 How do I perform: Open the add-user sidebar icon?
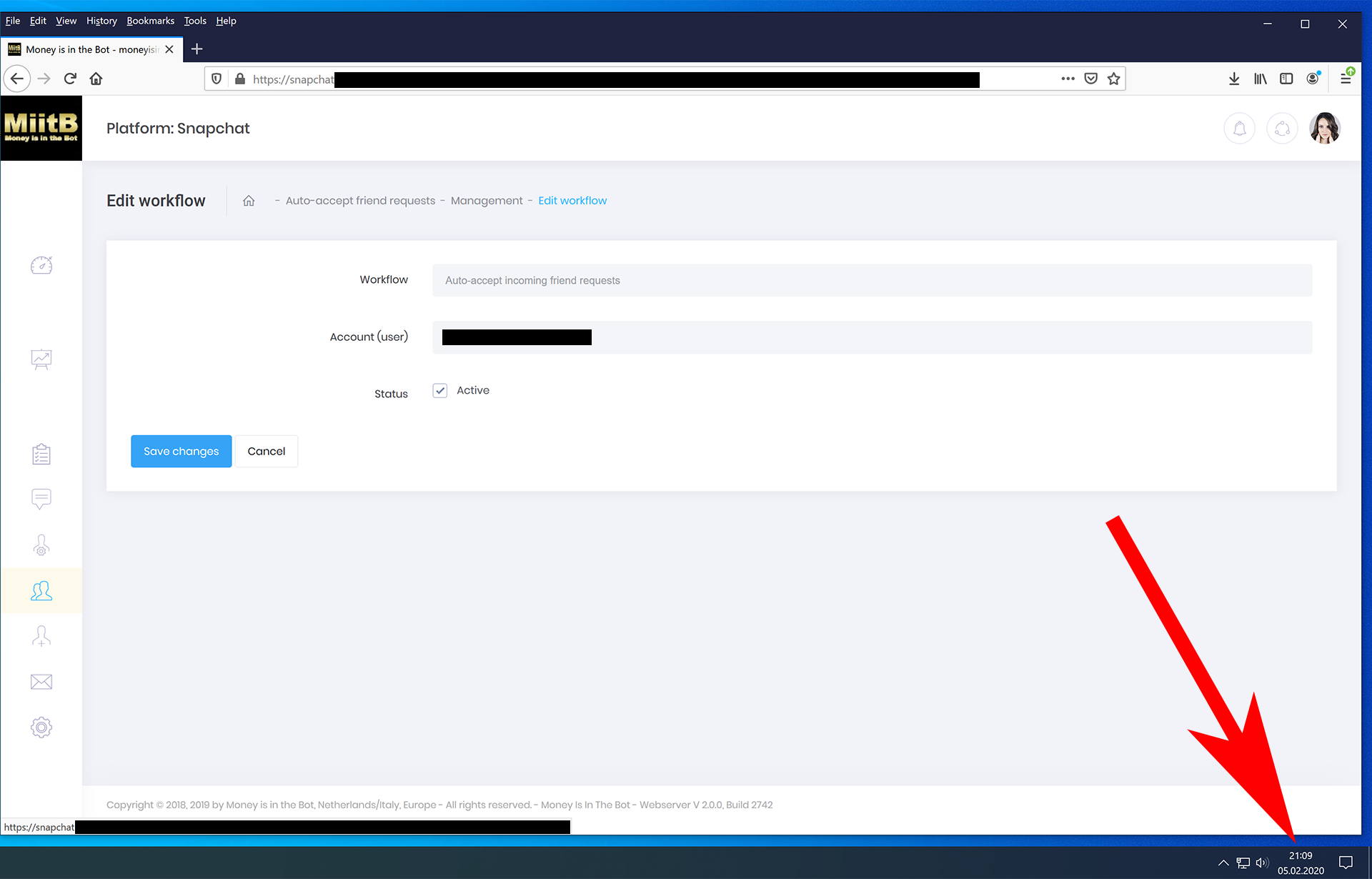click(41, 636)
